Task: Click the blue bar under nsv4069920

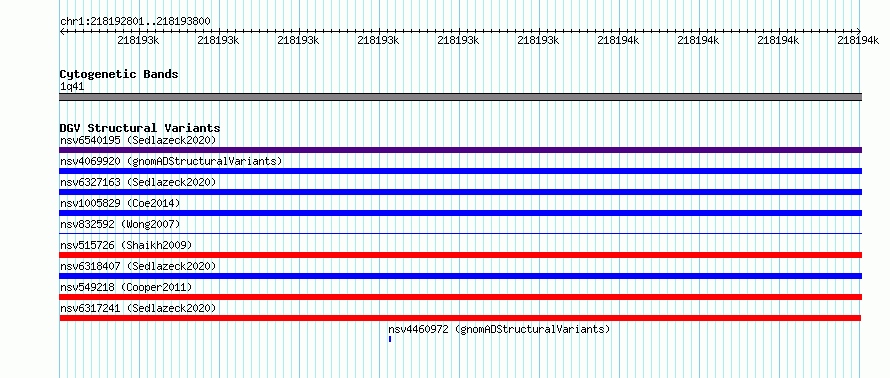Action: point(460,171)
